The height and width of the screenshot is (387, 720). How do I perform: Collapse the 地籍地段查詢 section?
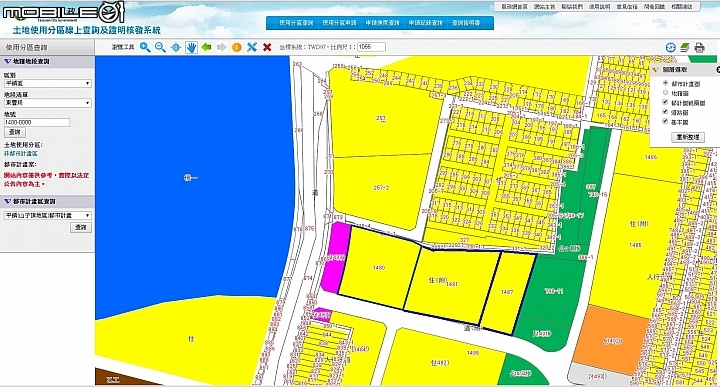7,61
